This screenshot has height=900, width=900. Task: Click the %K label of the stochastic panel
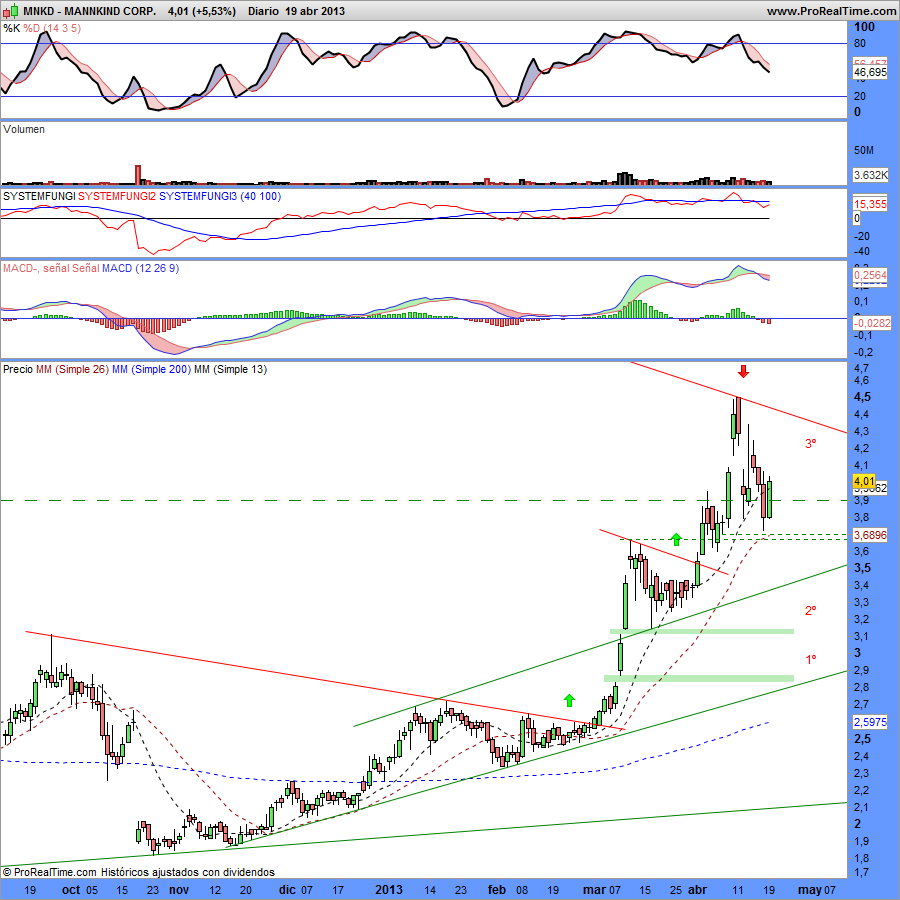coord(11,28)
